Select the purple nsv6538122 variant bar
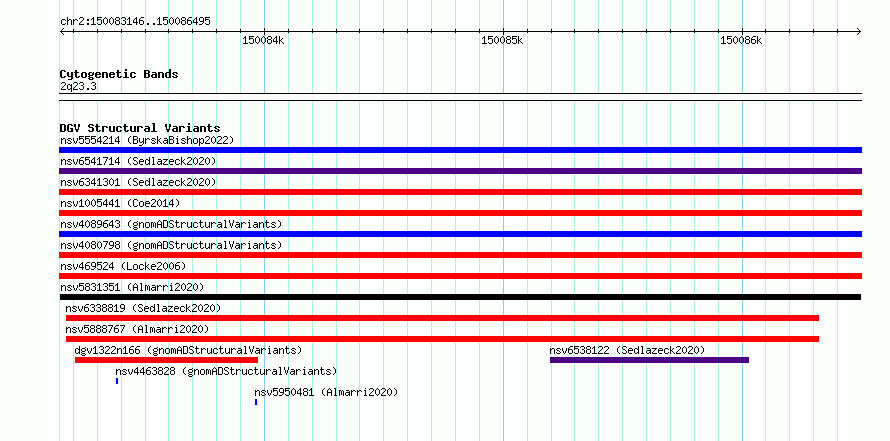Viewport: 890px width, 441px height. 649,360
